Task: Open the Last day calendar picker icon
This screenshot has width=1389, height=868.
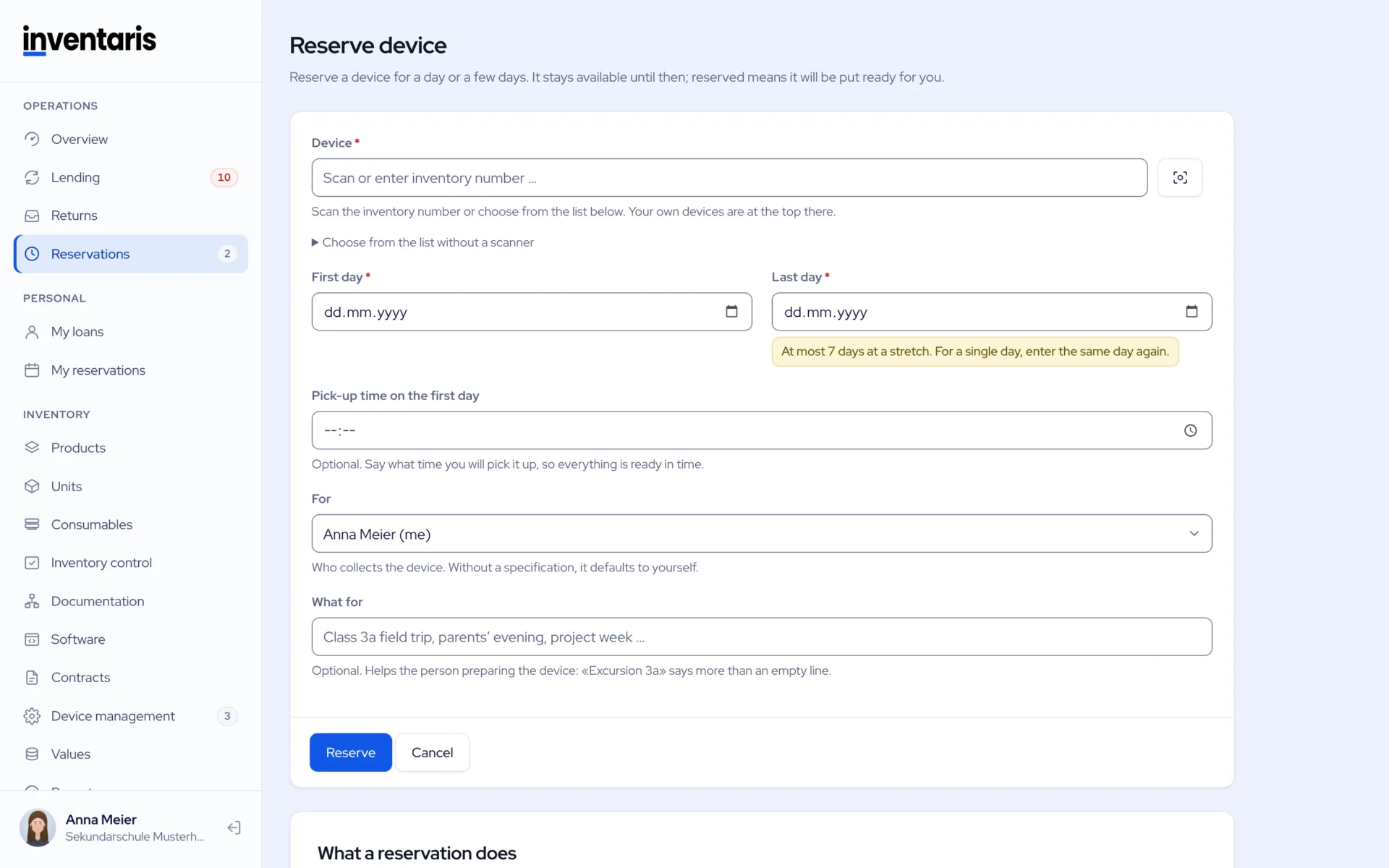Action: click(1192, 311)
